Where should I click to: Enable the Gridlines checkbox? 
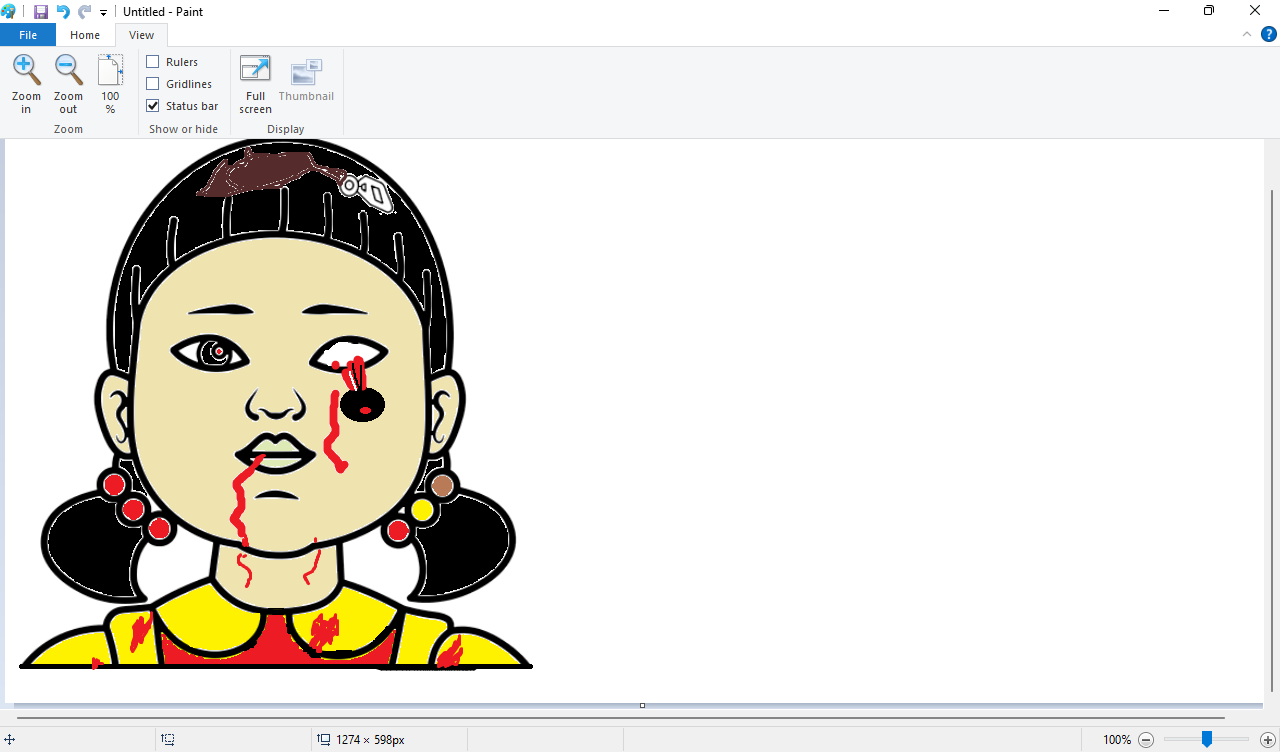click(x=153, y=84)
